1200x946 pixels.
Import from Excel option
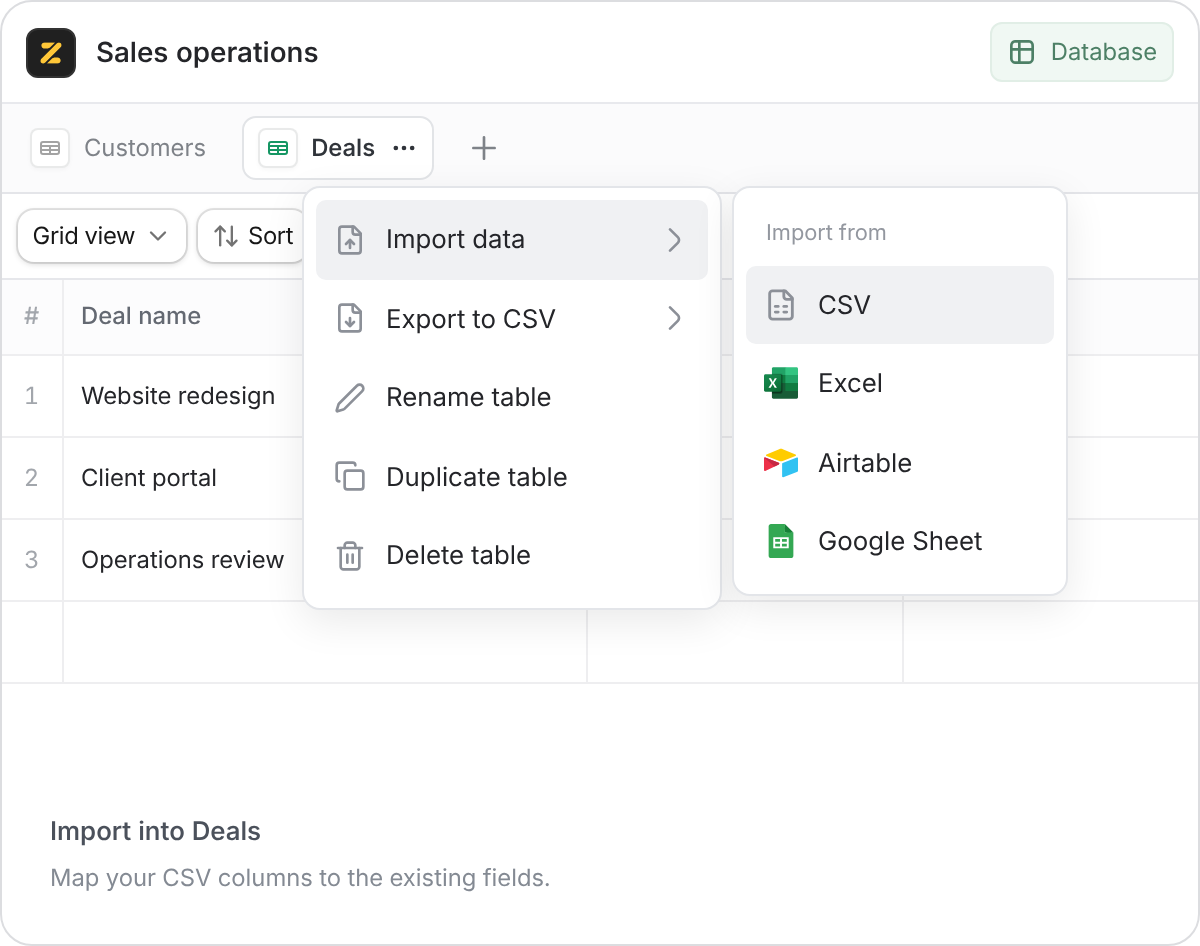point(900,383)
